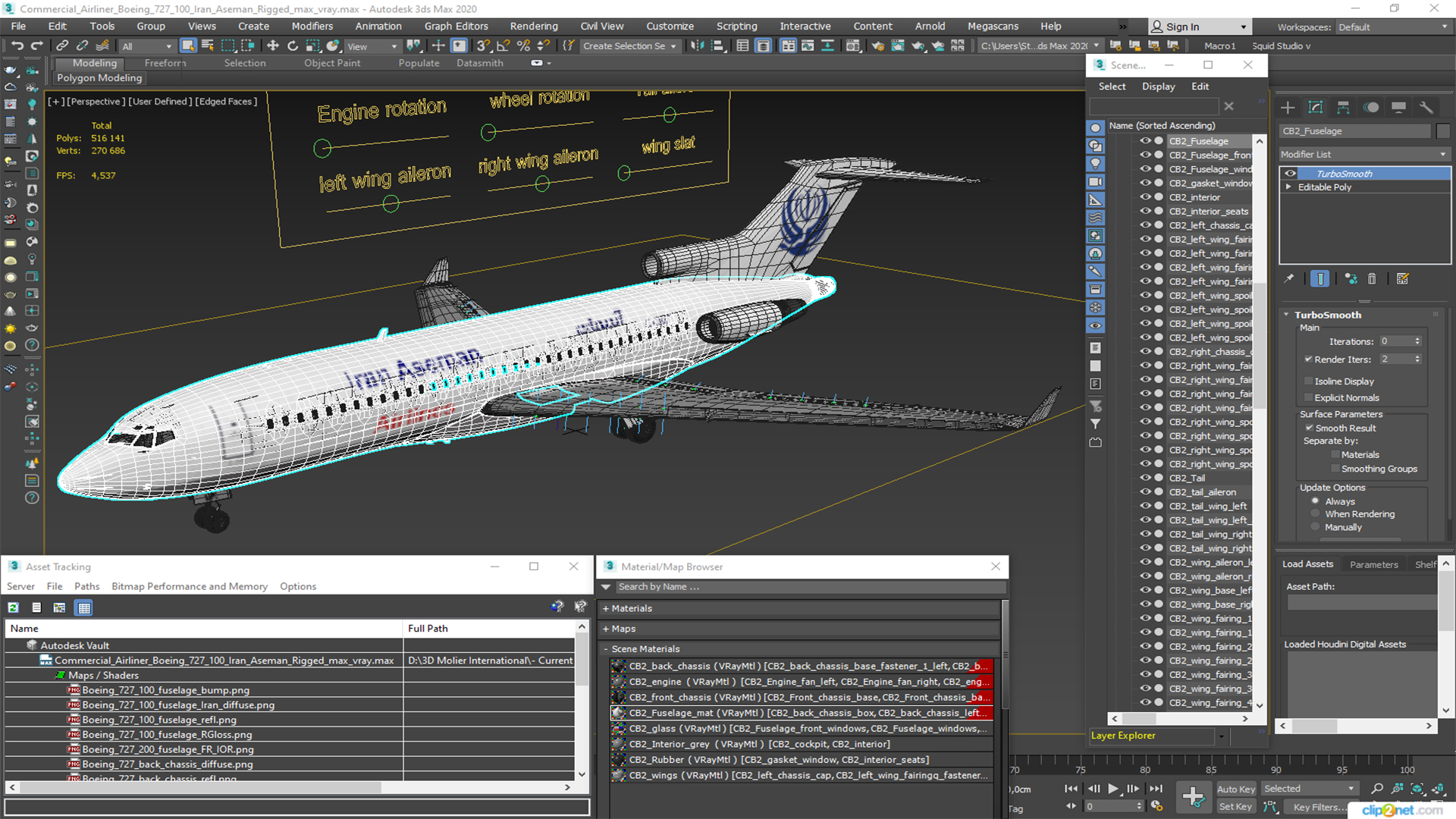Open the Utilities tab wrench icon
1456x819 pixels.
(x=1426, y=108)
